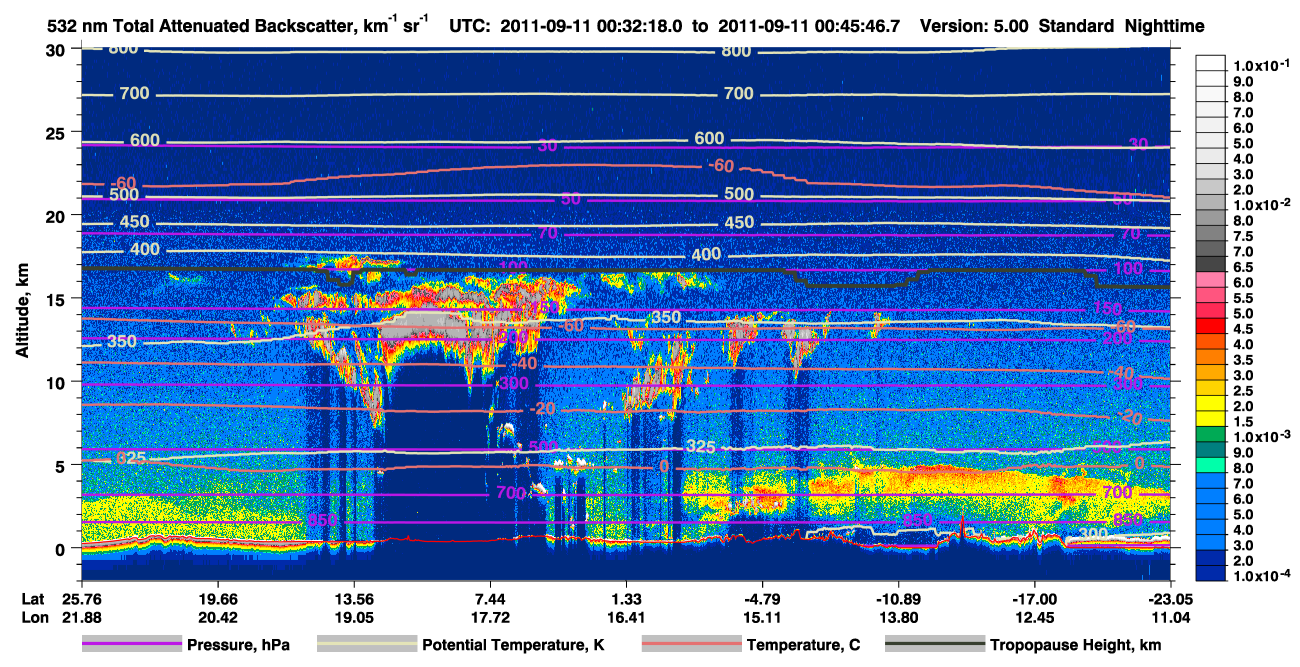Click the purple Pressure legend line swatch
The height and width of the screenshot is (667, 1300).
pos(131,644)
